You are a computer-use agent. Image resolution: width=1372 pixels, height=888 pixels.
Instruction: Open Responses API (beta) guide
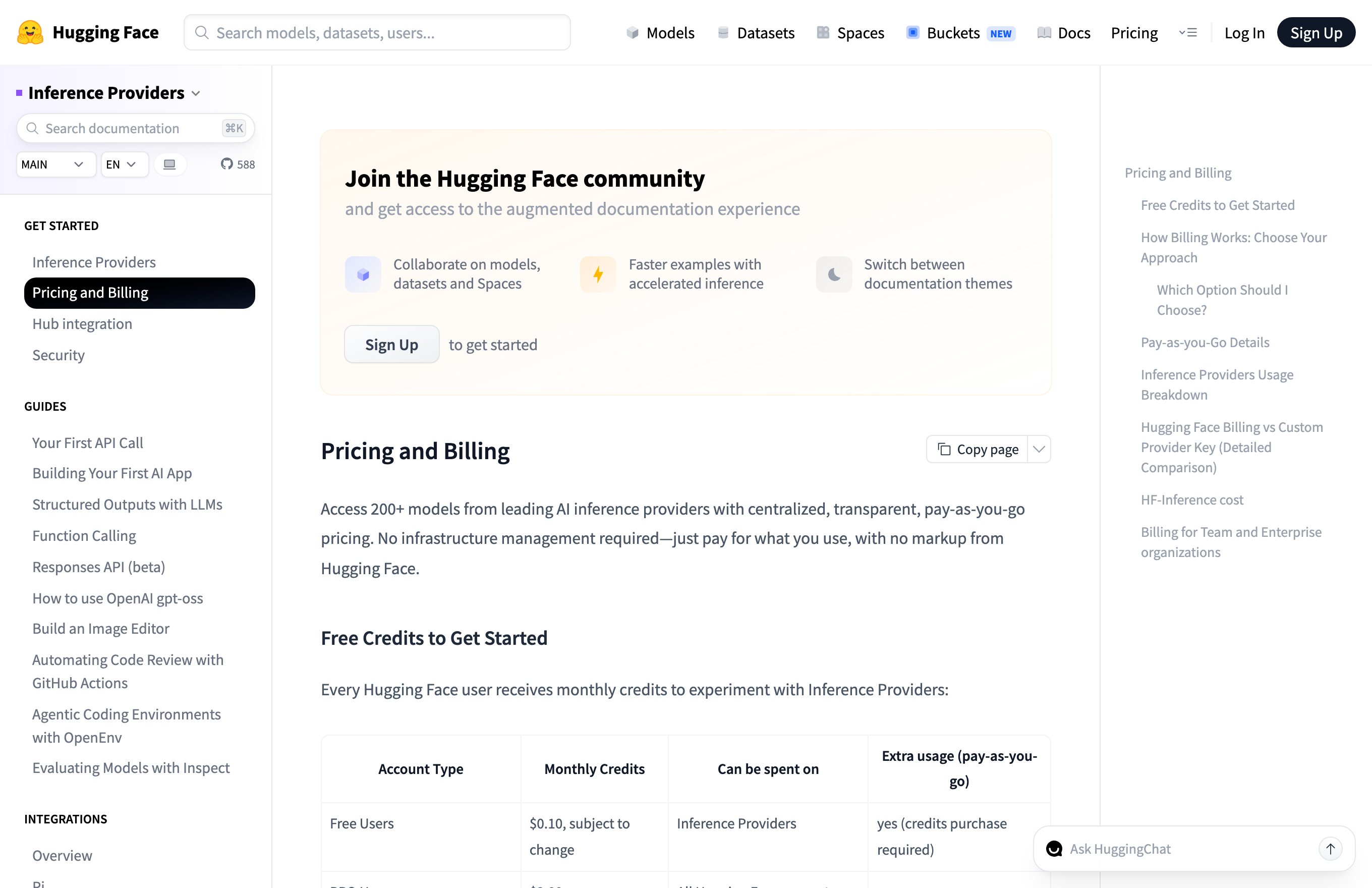(x=98, y=567)
